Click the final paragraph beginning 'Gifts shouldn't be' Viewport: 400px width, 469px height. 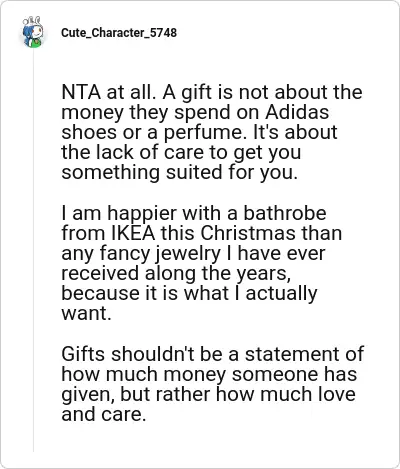click(212, 384)
